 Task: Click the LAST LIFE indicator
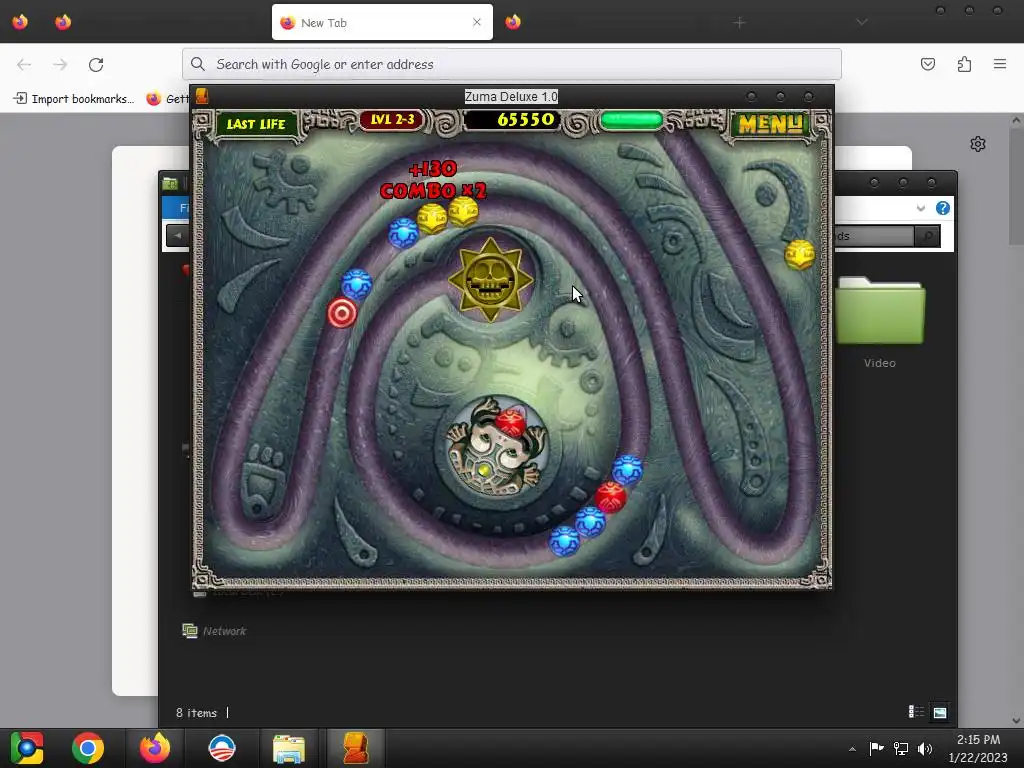tap(255, 123)
